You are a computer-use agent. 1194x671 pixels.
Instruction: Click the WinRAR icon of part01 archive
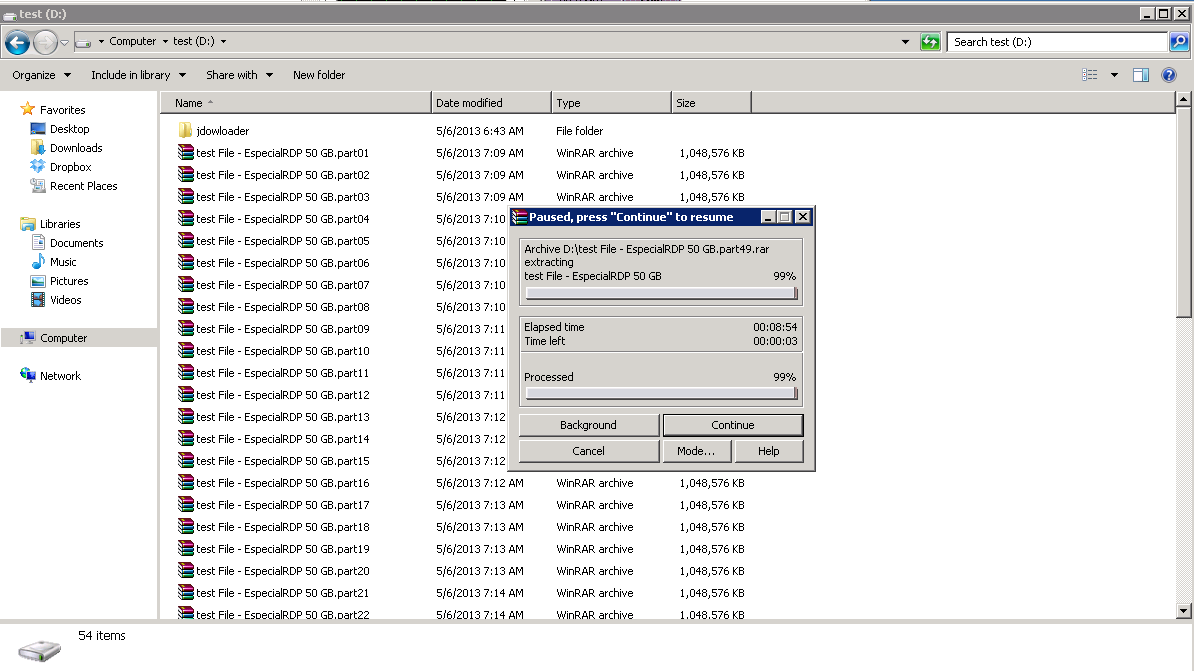[x=185, y=153]
